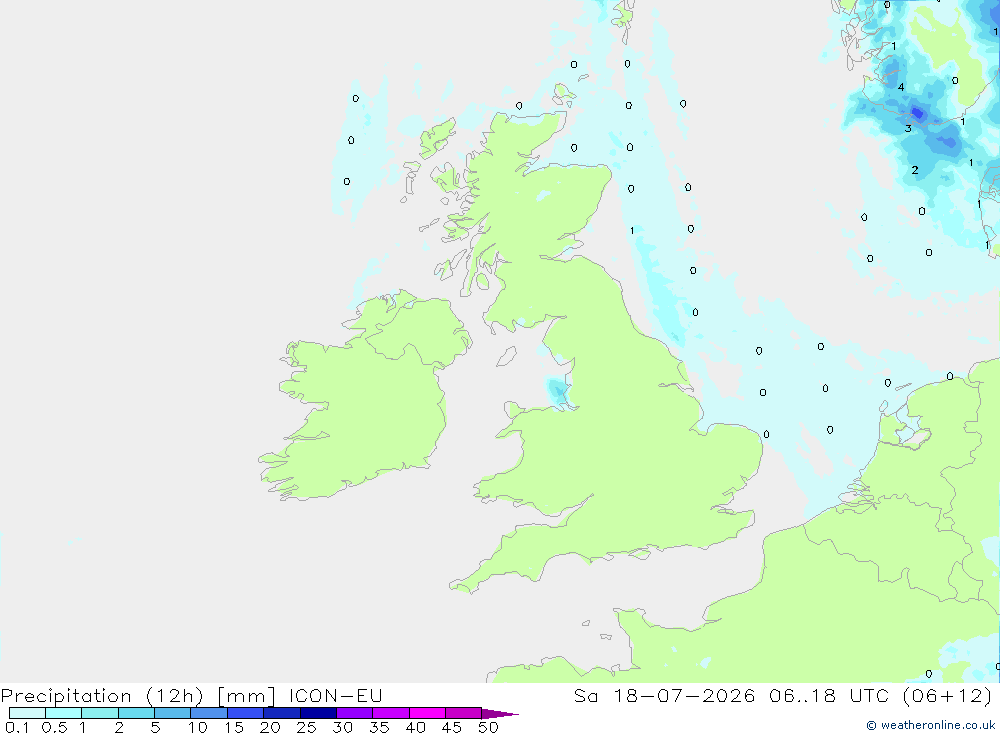Click the date "18-07-2026"
The width and height of the screenshot is (1000, 733).
point(684,695)
